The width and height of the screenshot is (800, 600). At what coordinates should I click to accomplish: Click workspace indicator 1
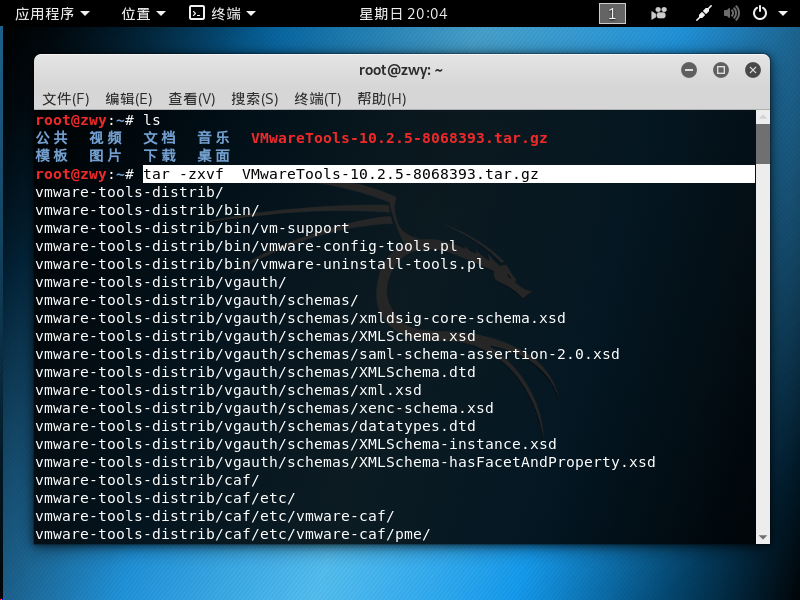612,14
